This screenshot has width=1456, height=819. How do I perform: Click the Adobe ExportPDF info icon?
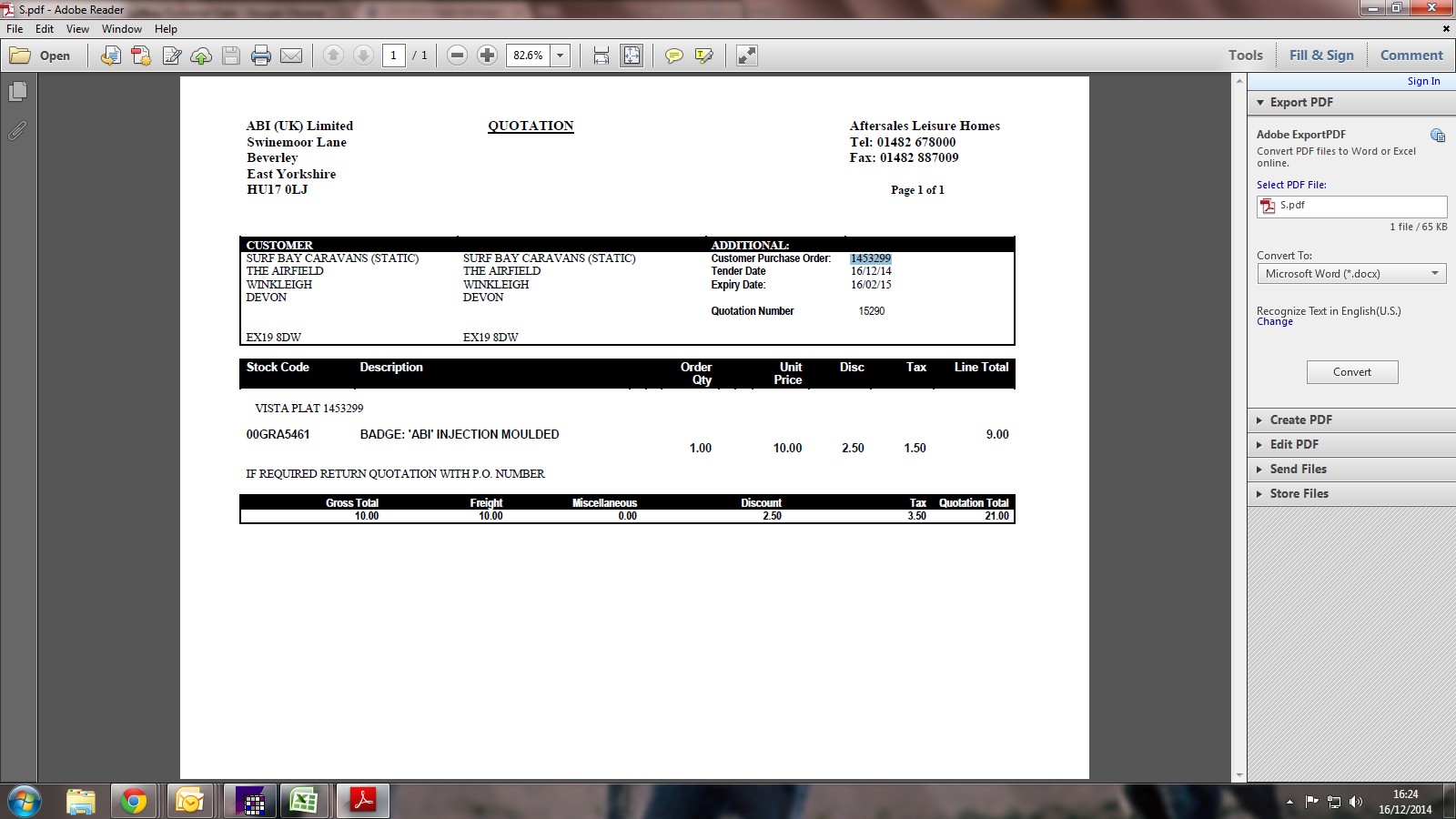(1438, 136)
